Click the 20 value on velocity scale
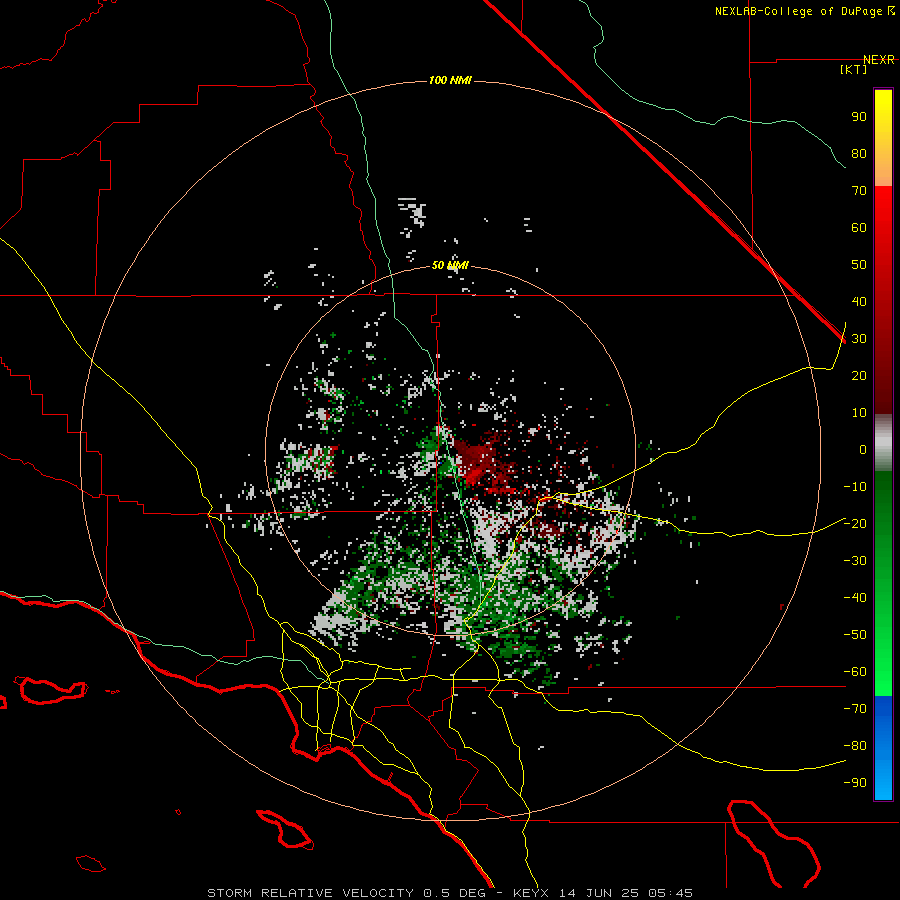Image resolution: width=900 pixels, height=900 pixels. (x=859, y=375)
